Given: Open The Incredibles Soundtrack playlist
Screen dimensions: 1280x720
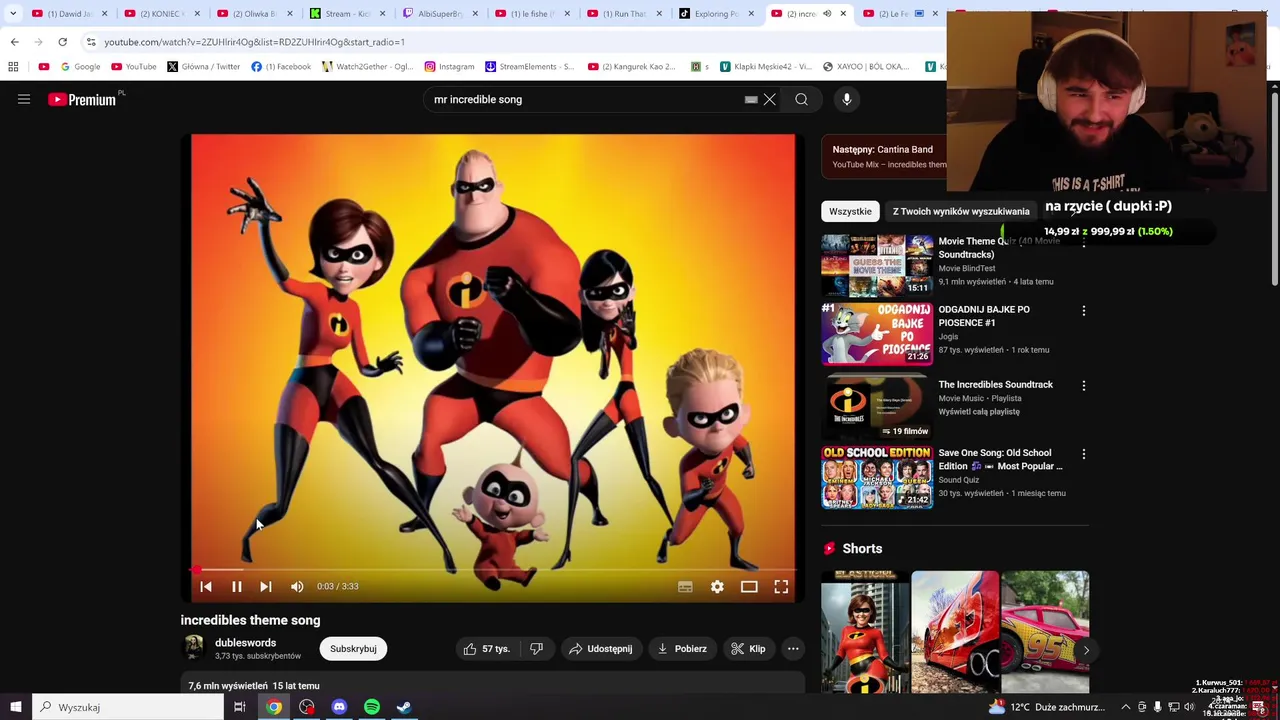Looking at the screenshot, I should 877,408.
